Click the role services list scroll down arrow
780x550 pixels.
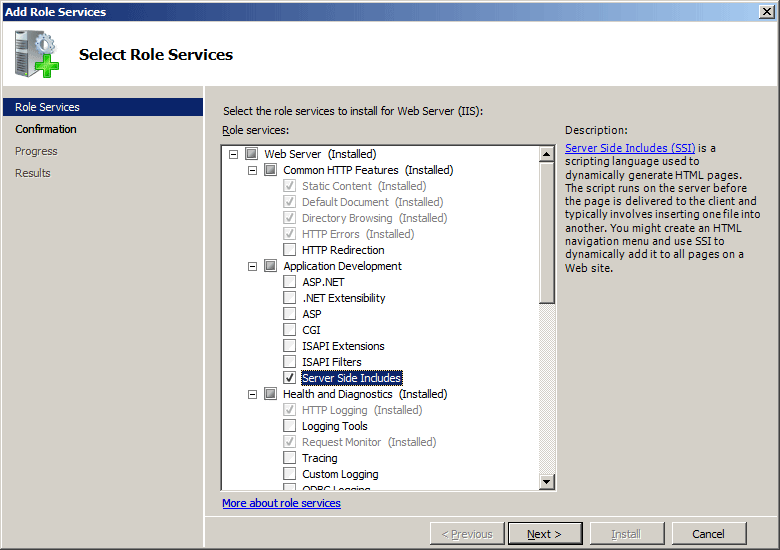click(x=547, y=482)
